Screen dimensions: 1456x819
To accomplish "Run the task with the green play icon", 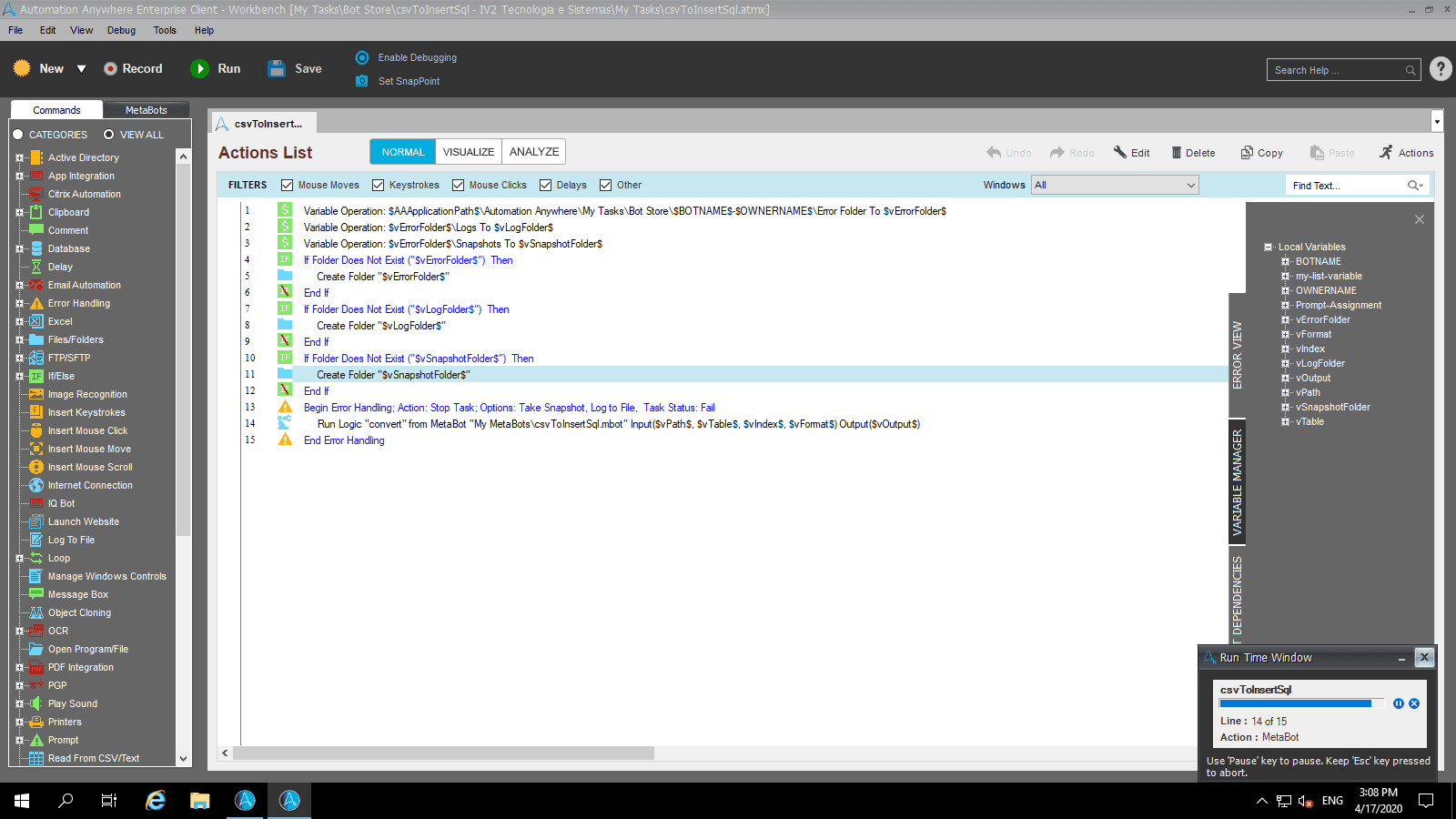I will pyautogui.click(x=199, y=68).
